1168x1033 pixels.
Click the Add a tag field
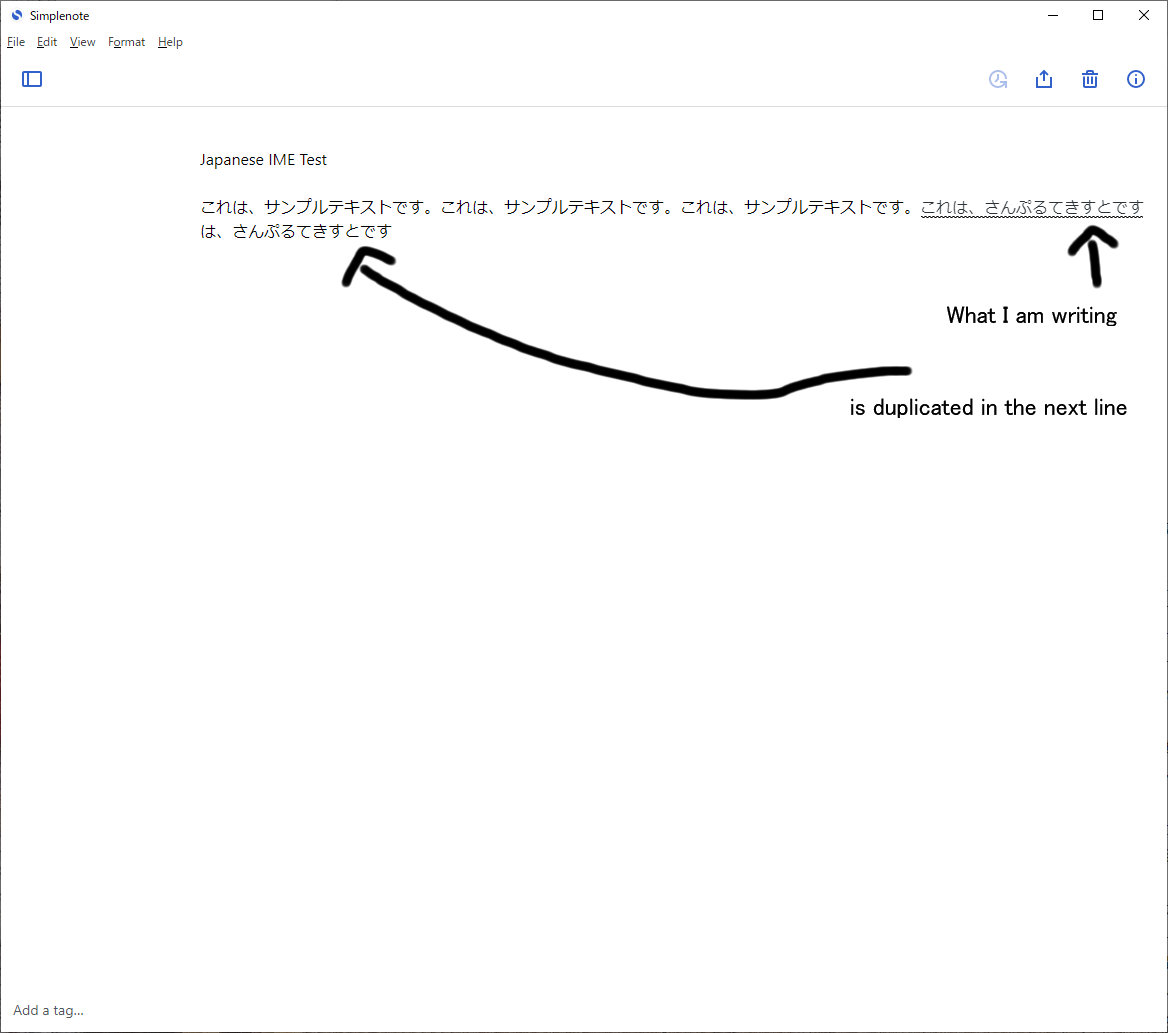(48, 1010)
